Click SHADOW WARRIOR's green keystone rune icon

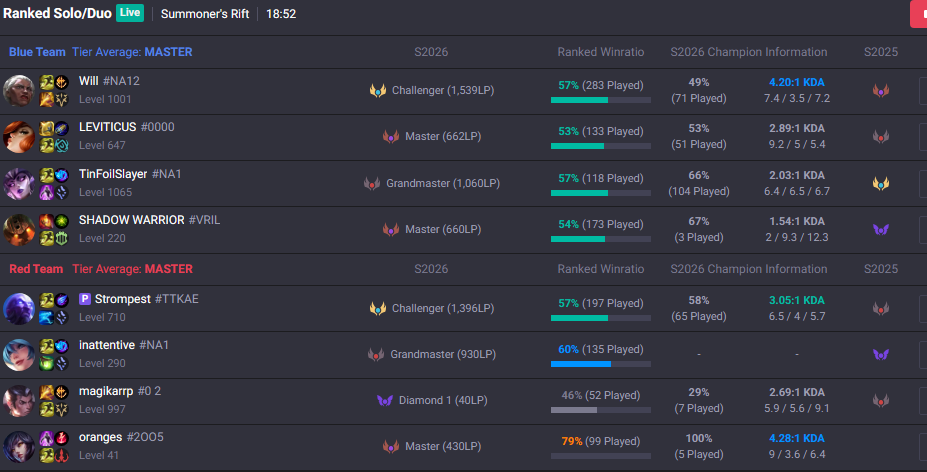coord(61,221)
